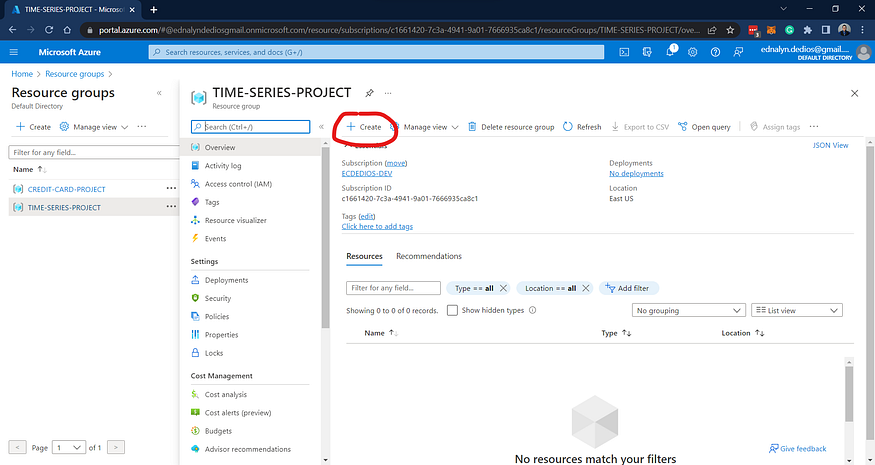Open a new browser tab
875x465 pixels.
[x=153, y=9]
